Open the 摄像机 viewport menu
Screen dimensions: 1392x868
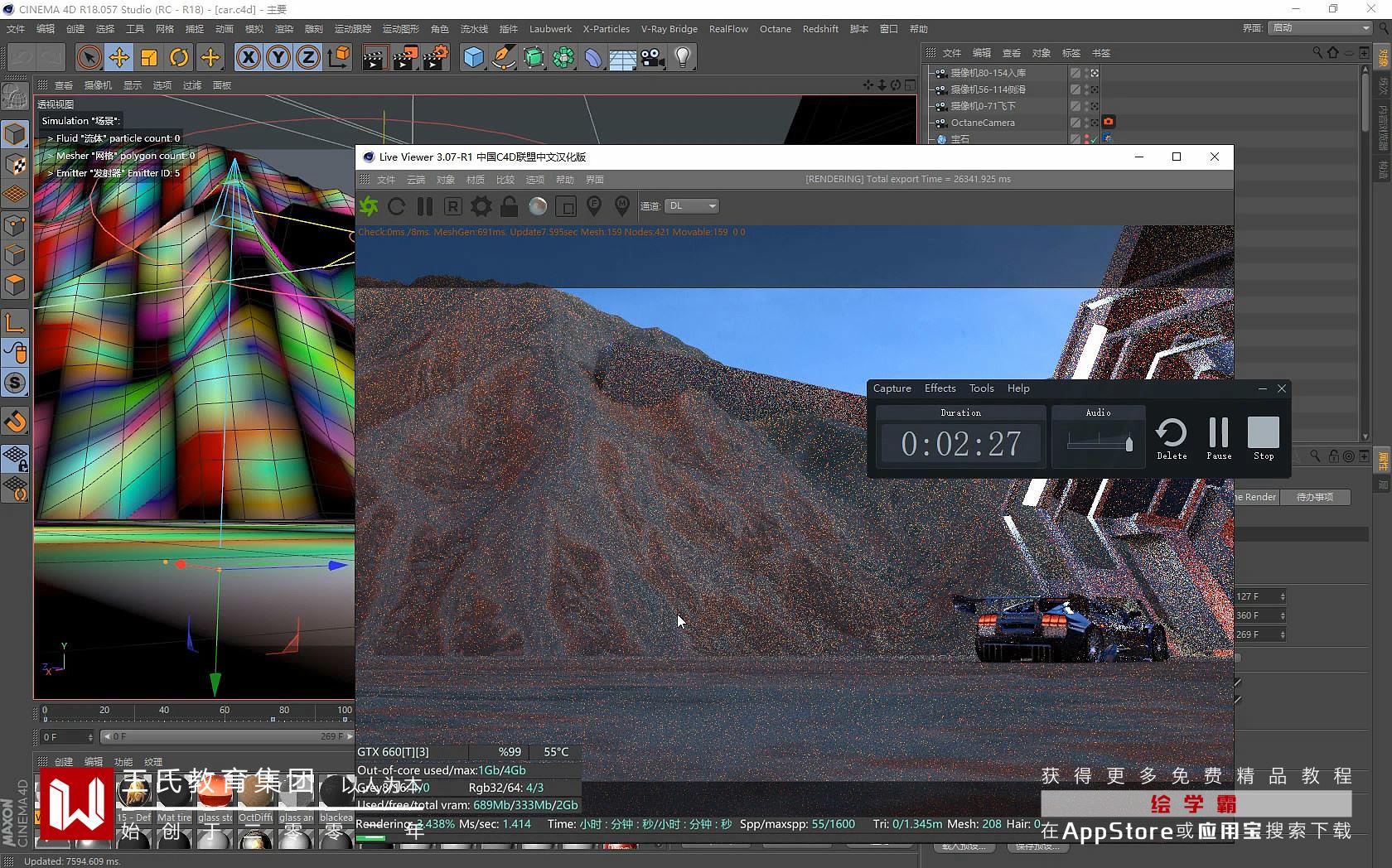tap(98, 85)
